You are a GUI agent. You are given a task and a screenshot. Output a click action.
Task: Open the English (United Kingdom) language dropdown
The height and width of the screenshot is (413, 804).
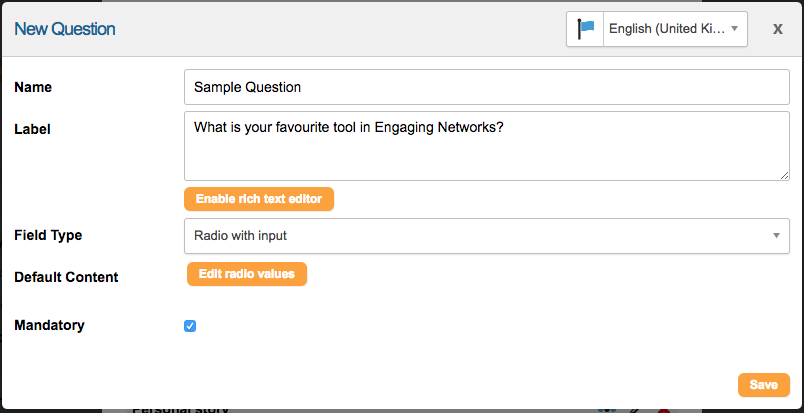point(675,29)
